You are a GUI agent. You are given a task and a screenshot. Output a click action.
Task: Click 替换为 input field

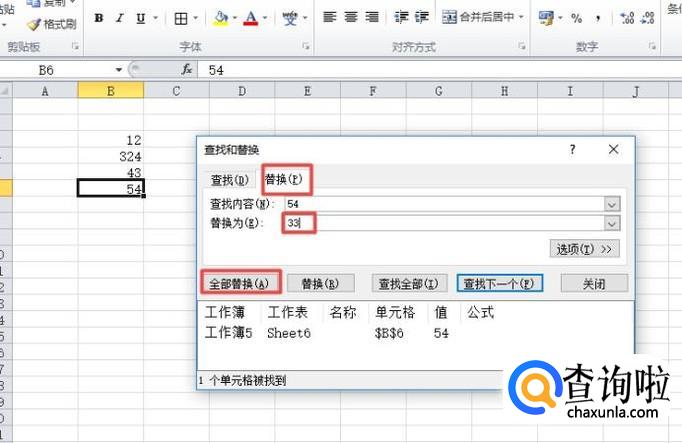pyautogui.click(x=445, y=223)
